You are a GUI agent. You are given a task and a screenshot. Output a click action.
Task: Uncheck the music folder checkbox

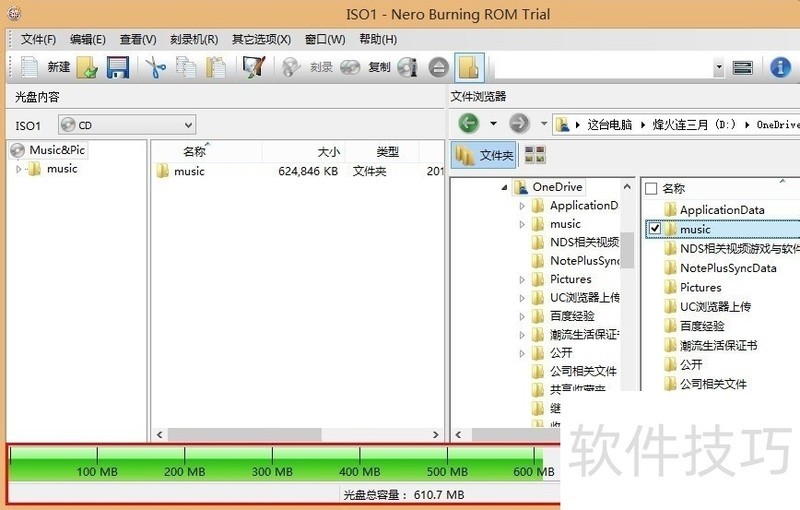[x=655, y=229]
